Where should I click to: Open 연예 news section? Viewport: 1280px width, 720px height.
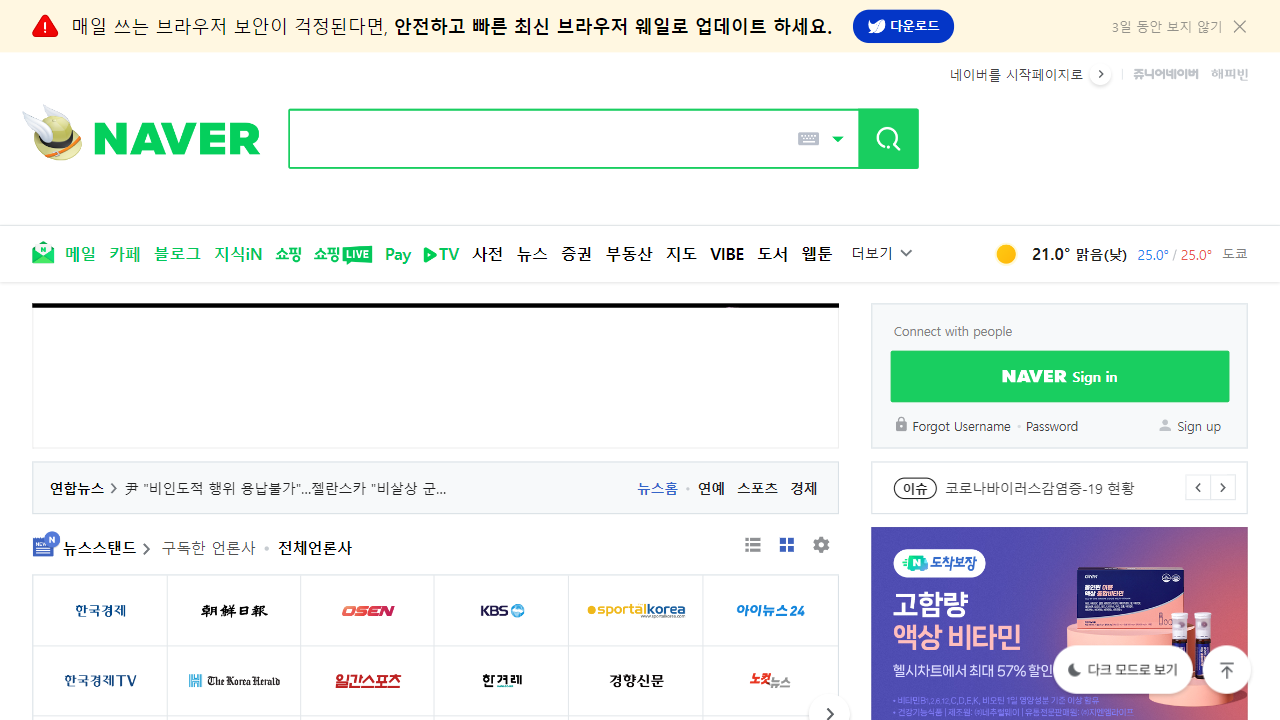tap(711, 488)
